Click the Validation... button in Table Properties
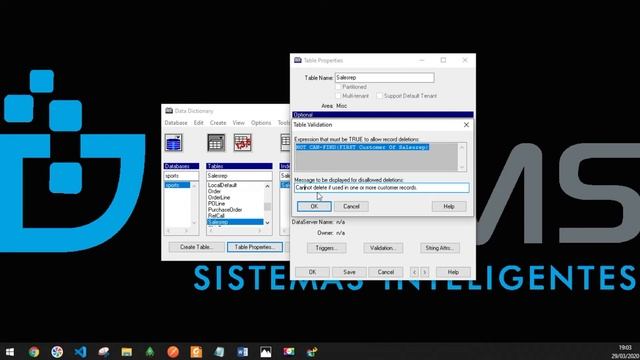The height and width of the screenshot is (360, 640). (x=383, y=248)
